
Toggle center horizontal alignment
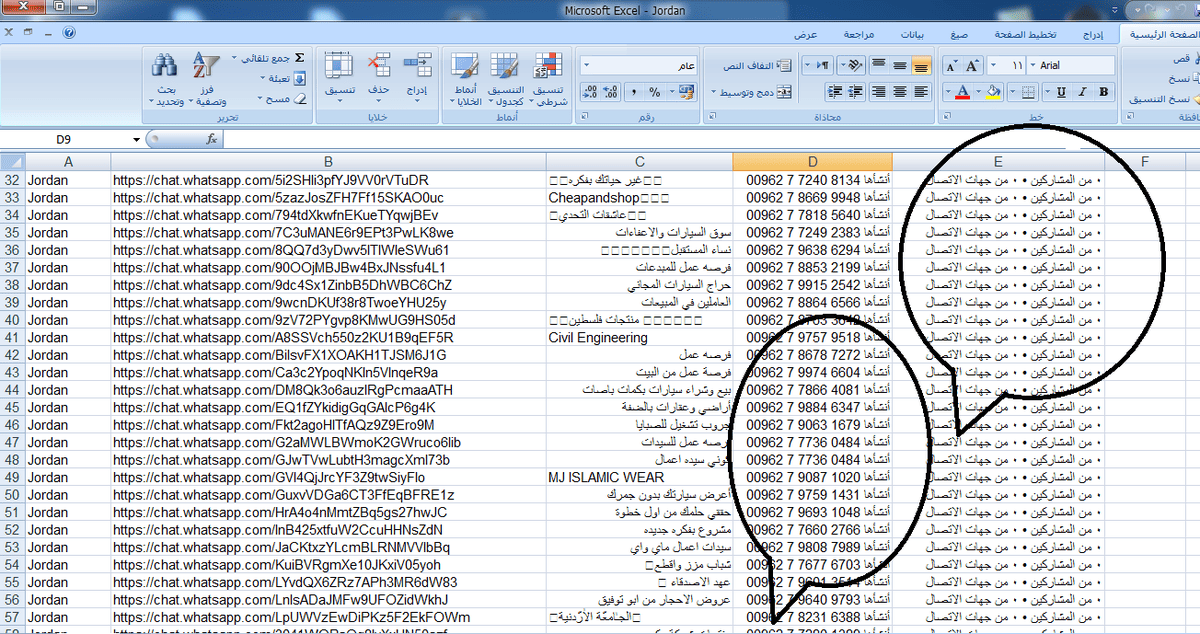[x=900, y=92]
